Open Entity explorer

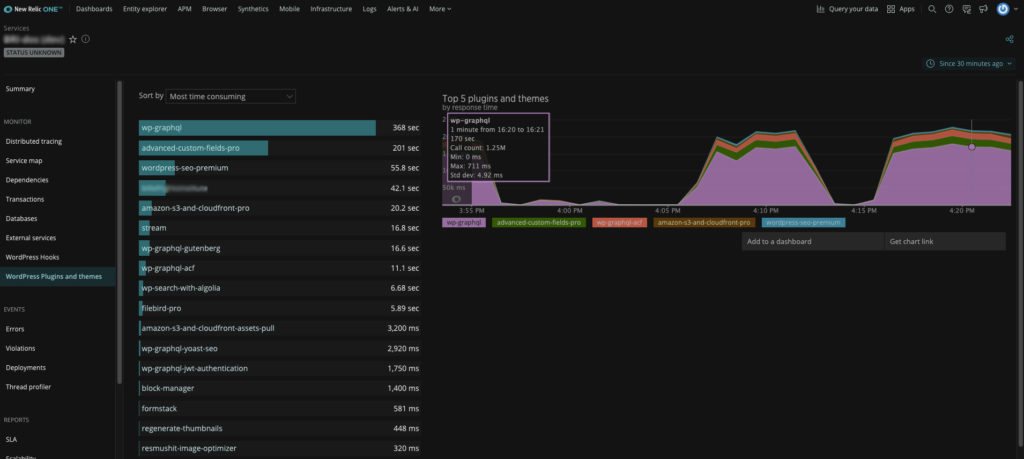[x=145, y=9]
